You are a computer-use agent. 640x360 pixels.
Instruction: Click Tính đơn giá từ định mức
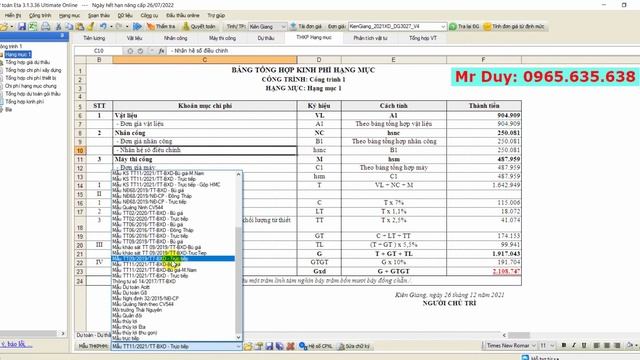(514, 27)
